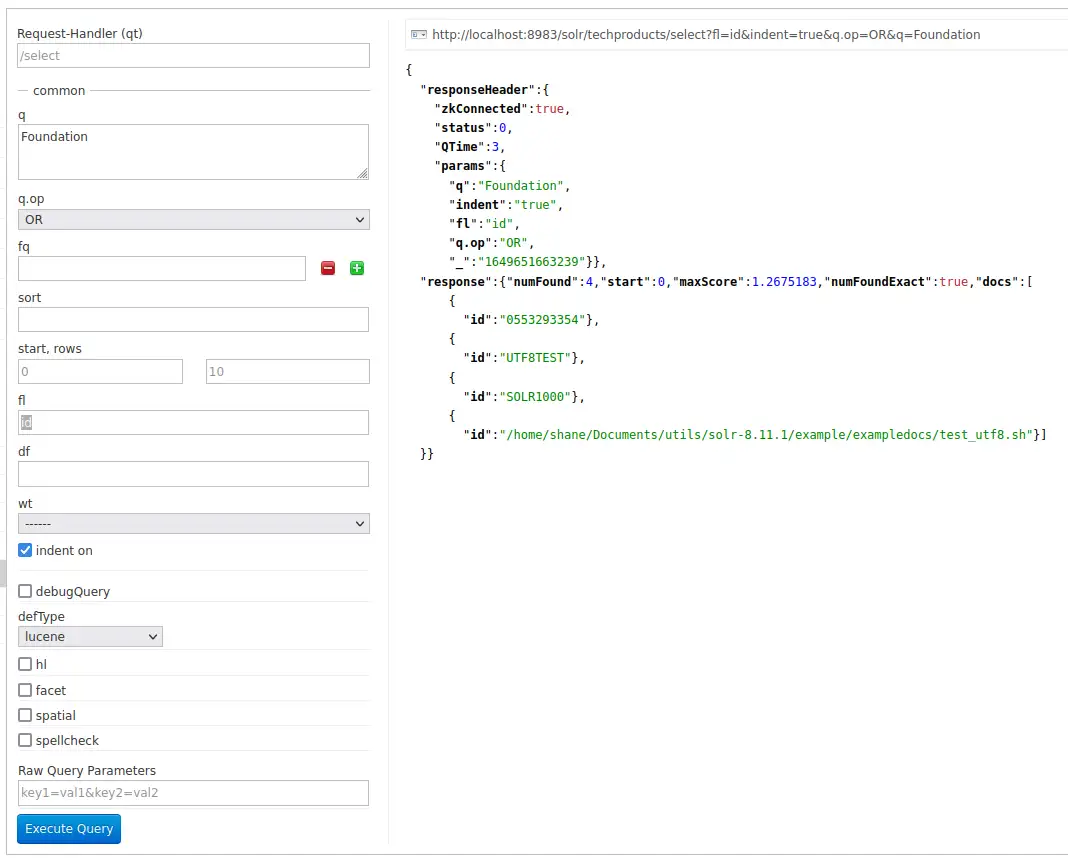1068x858 pixels.
Task: Enable the spellcheck checkbox
Action: point(25,740)
